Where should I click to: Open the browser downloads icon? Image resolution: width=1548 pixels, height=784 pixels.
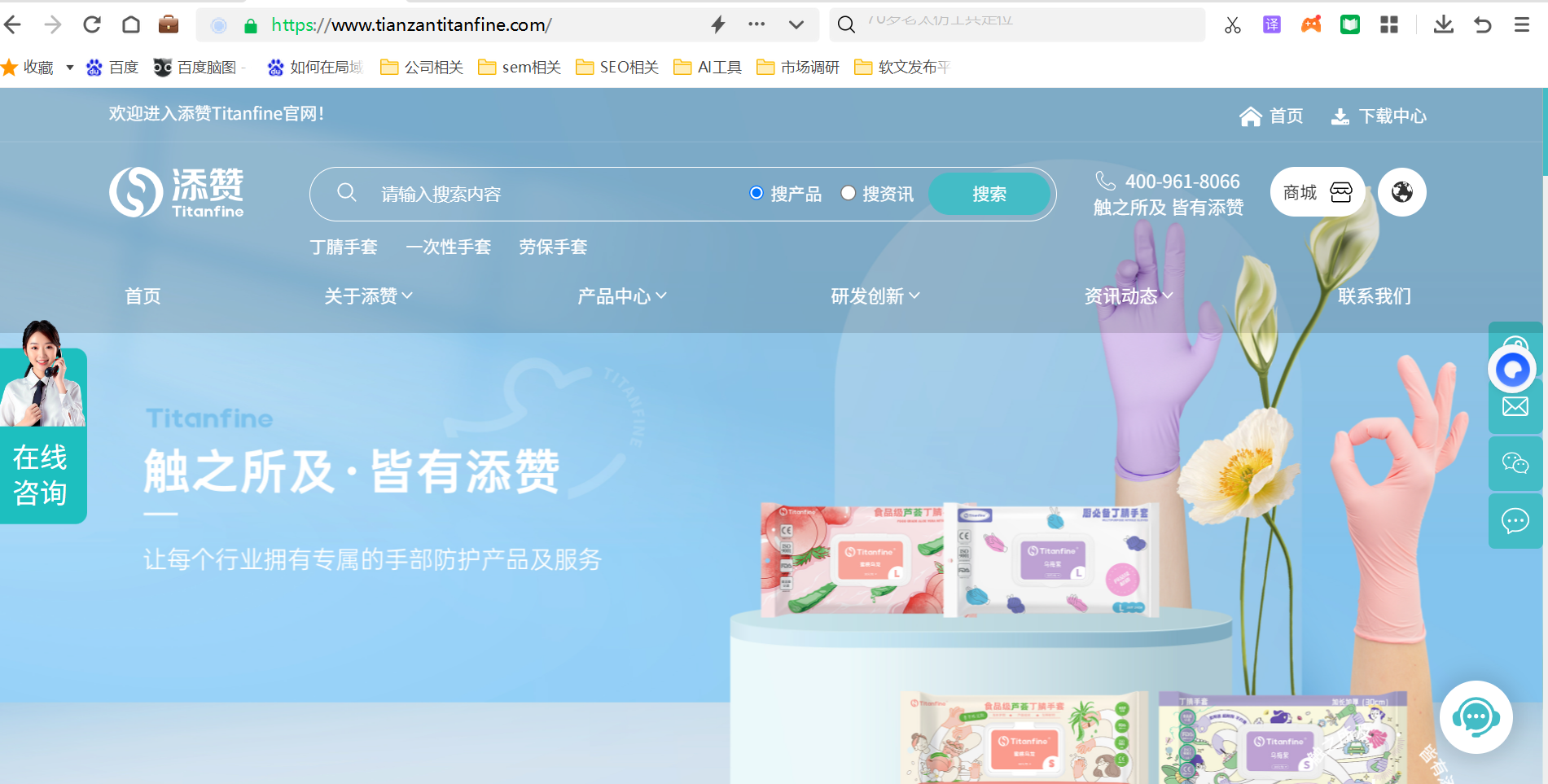[1444, 24]
